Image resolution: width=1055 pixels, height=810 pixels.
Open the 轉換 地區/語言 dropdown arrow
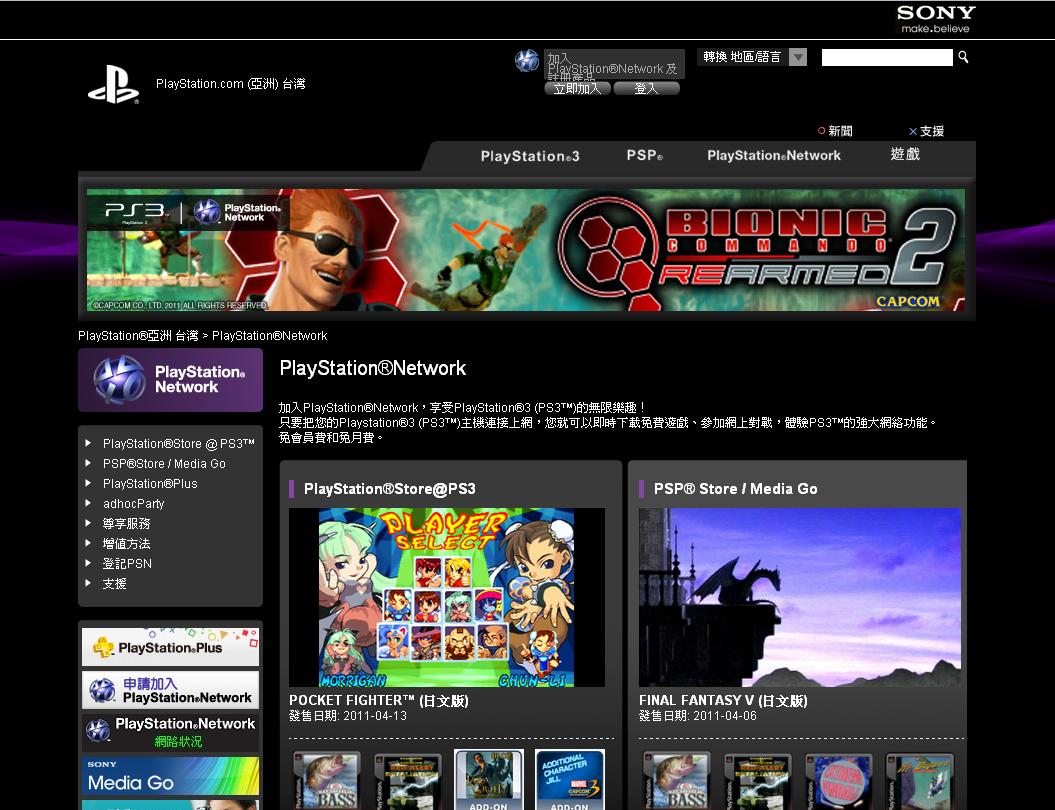[x=797, y=57]
